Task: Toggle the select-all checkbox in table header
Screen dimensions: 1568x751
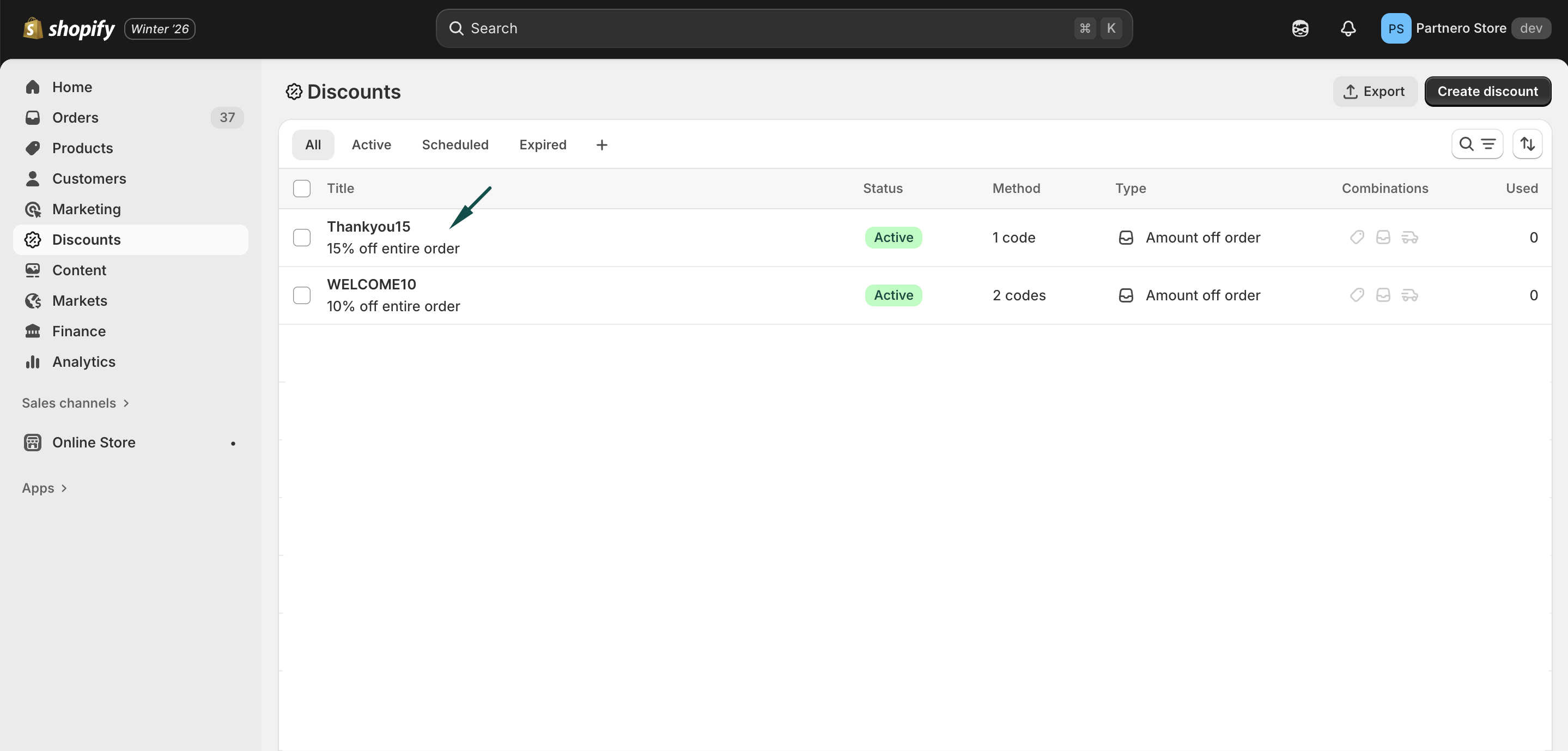Action: pyautogui.click(x=301, y=189)
